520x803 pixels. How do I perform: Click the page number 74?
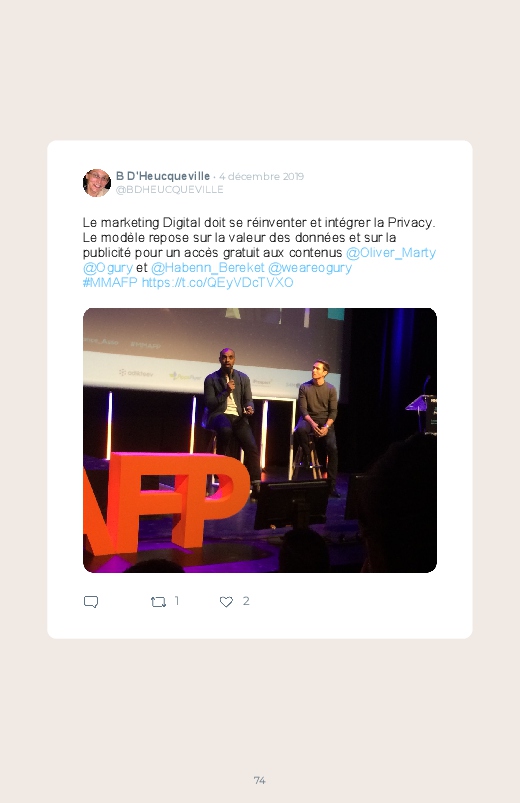(x=260, y=780)
